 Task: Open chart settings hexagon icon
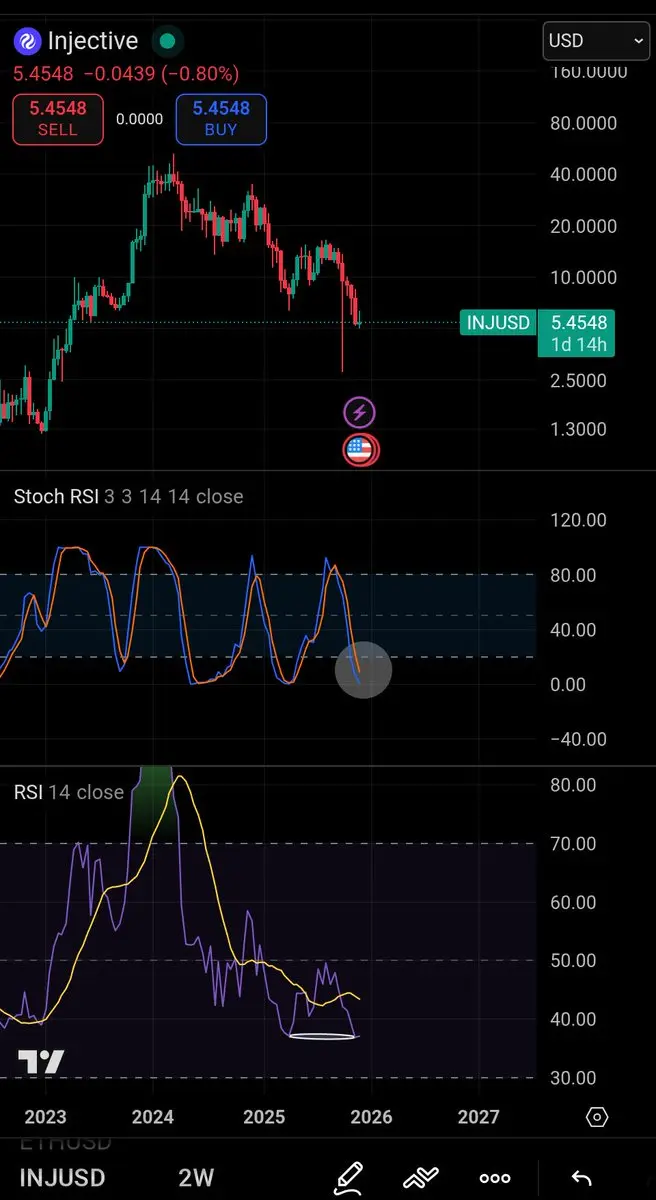[x=597, y=1117]
